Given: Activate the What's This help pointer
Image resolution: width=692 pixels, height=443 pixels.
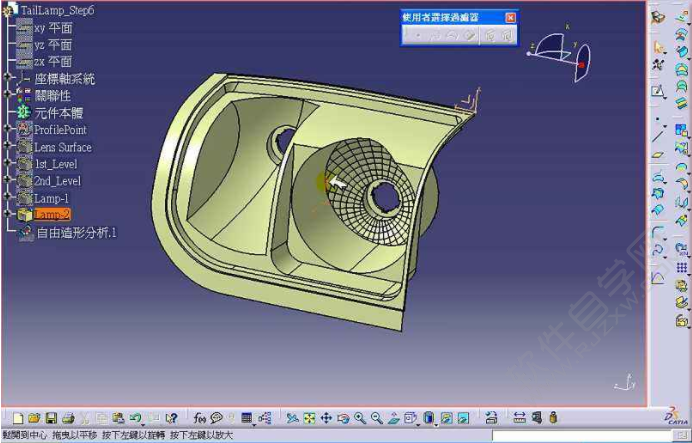Looking at the screenshot, I should [x=171, y=418].
